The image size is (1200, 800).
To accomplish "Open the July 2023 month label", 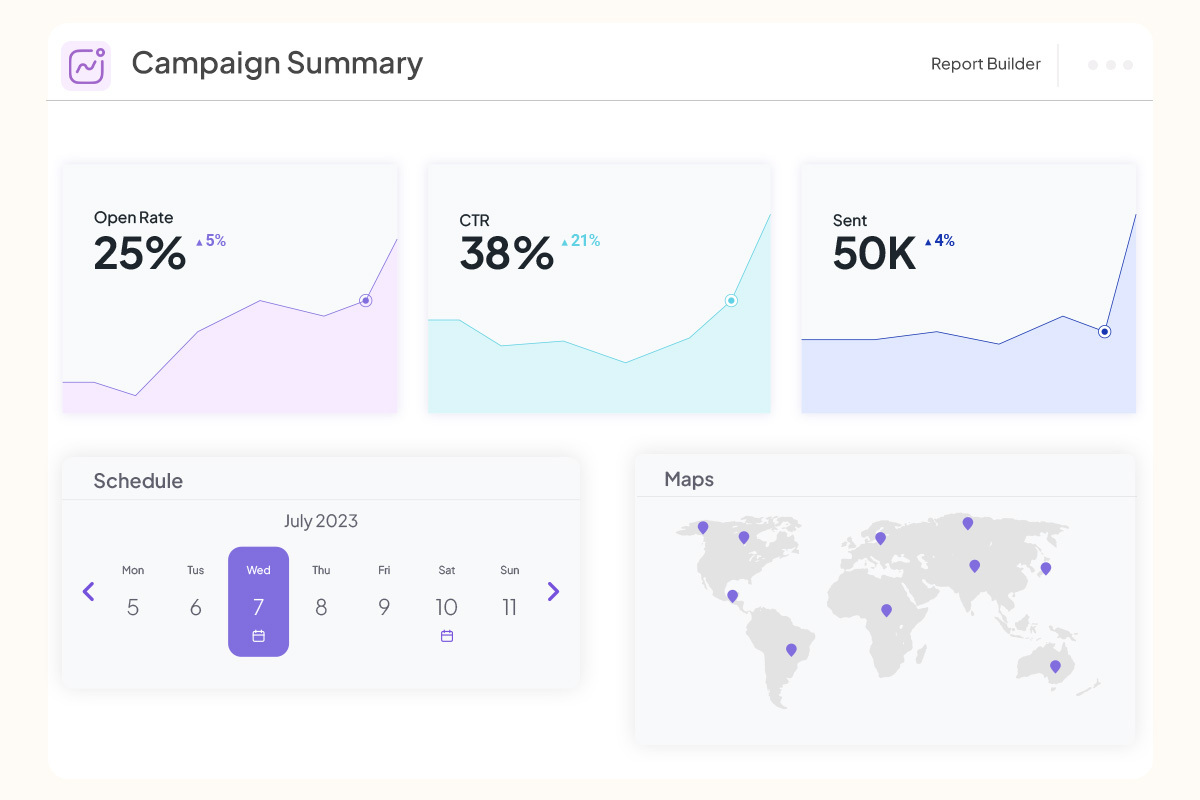I will 320,521.
